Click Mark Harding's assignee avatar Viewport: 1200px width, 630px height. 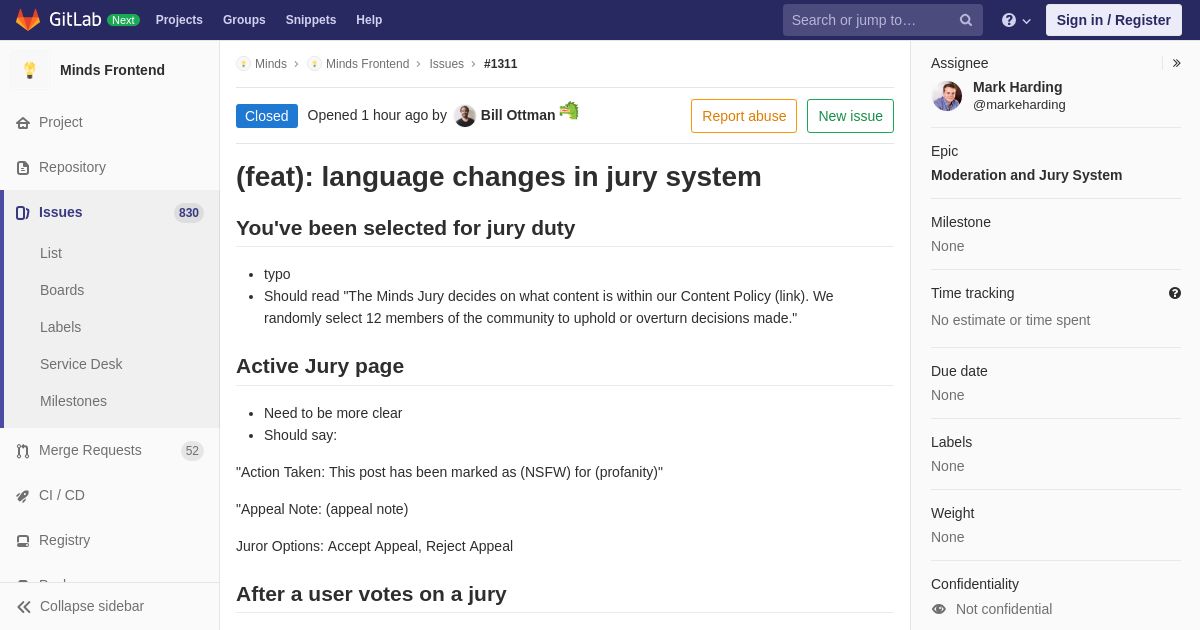947,96
